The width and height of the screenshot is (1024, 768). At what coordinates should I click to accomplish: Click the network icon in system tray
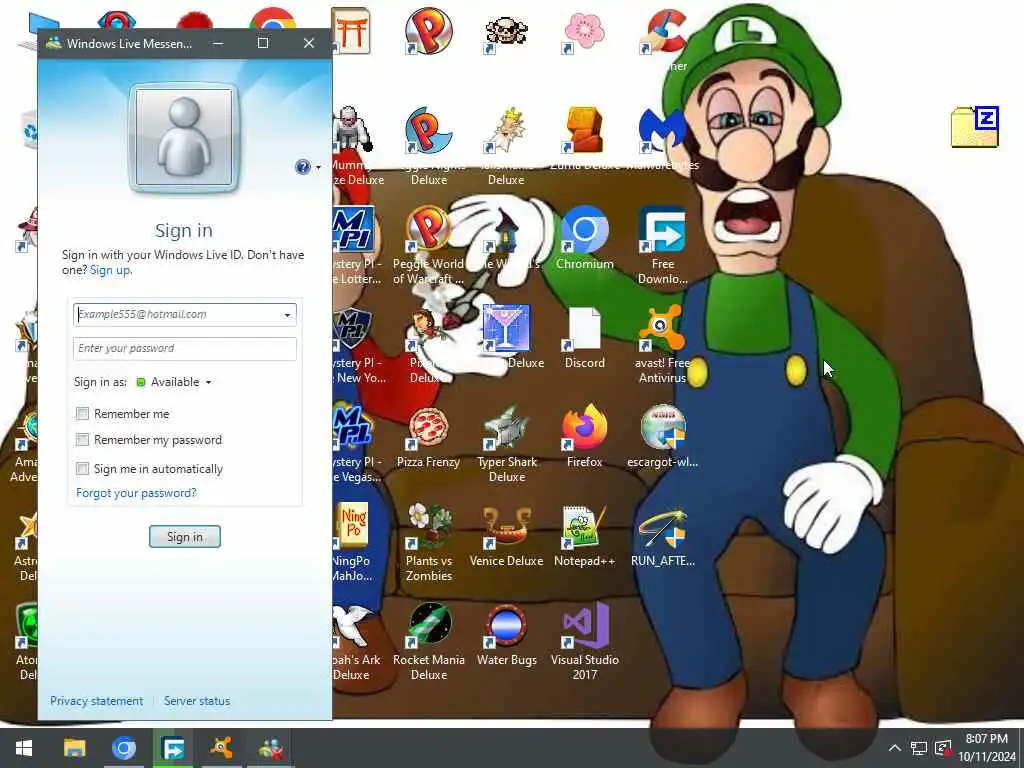pyautogui.click(x=919, y=748)
